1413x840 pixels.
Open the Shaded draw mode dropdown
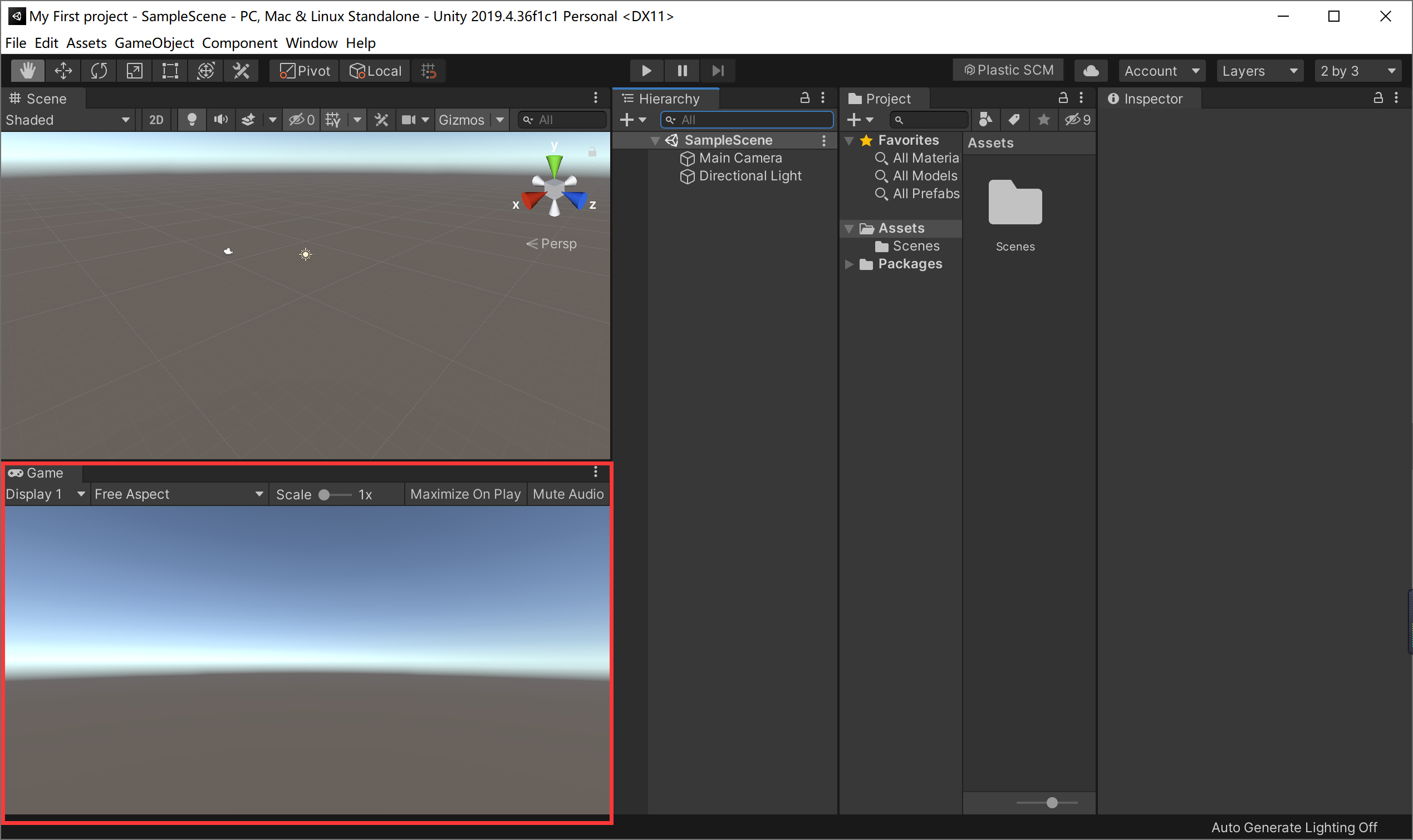tap(67, 120)
